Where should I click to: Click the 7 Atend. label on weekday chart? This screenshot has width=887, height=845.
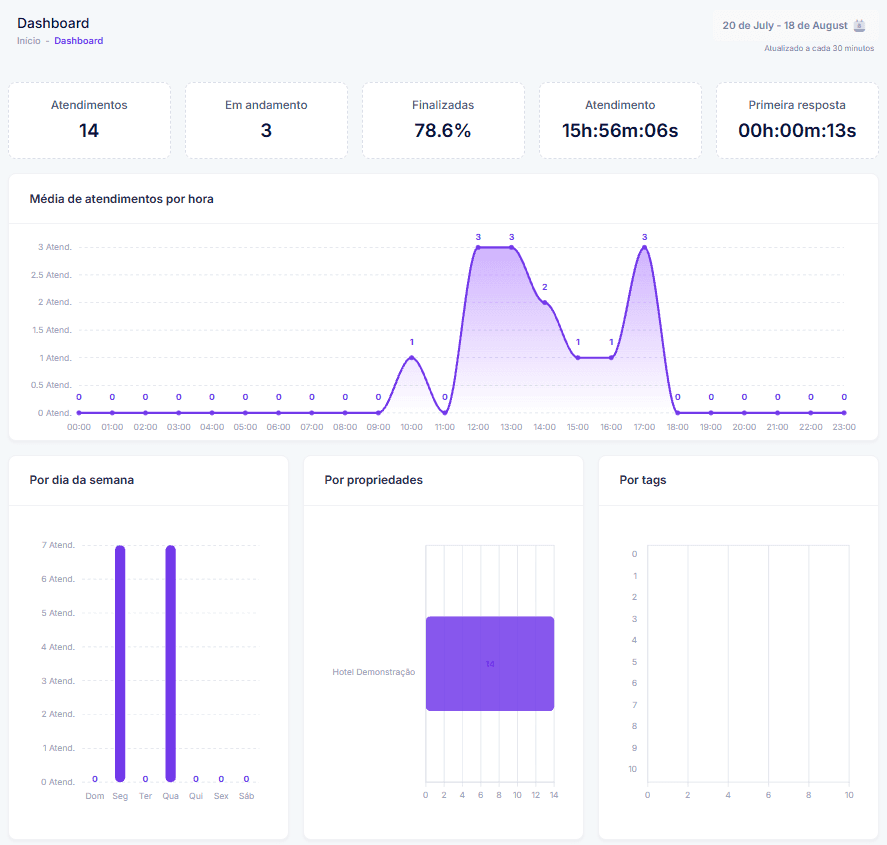58,545
